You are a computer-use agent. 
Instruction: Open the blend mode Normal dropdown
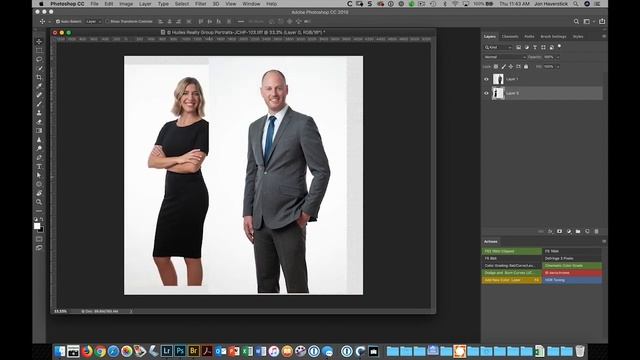point(504,57)
